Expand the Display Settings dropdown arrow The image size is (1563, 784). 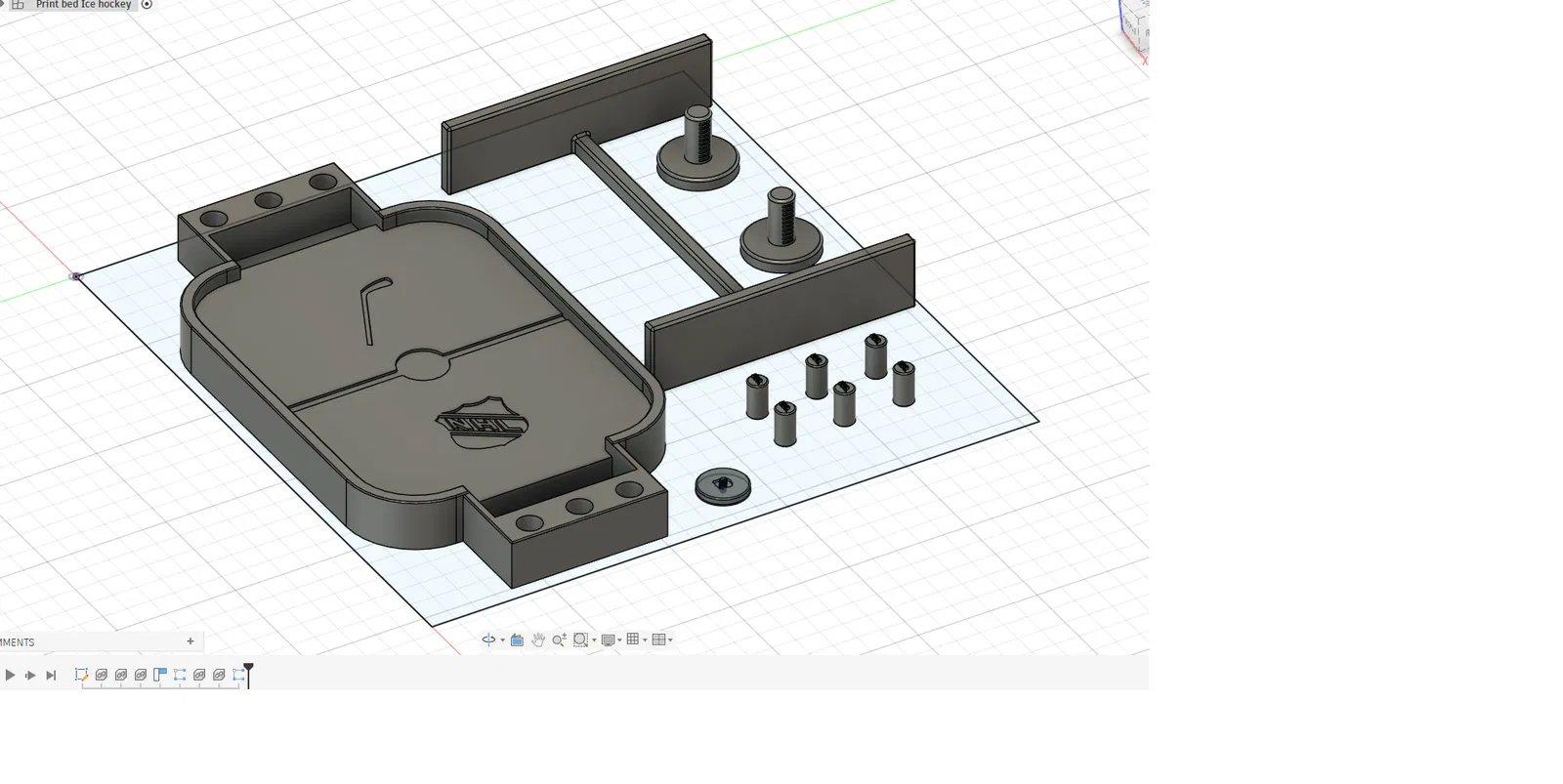tap(619, 640)
